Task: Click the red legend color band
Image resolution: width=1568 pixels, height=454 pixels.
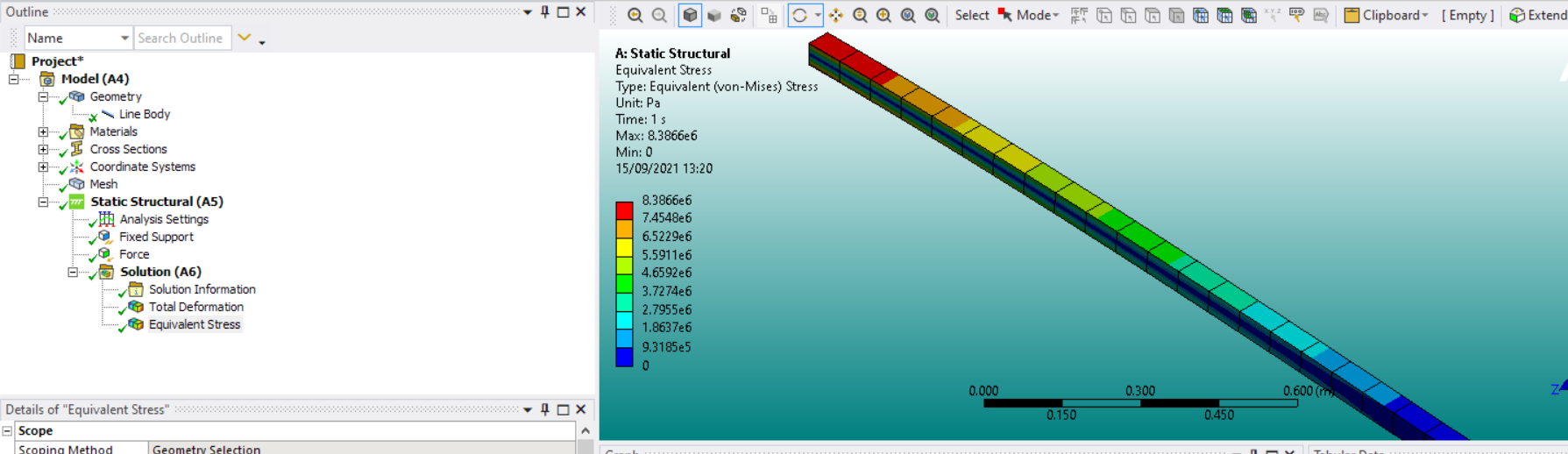Action: click(x=624, y=210)
